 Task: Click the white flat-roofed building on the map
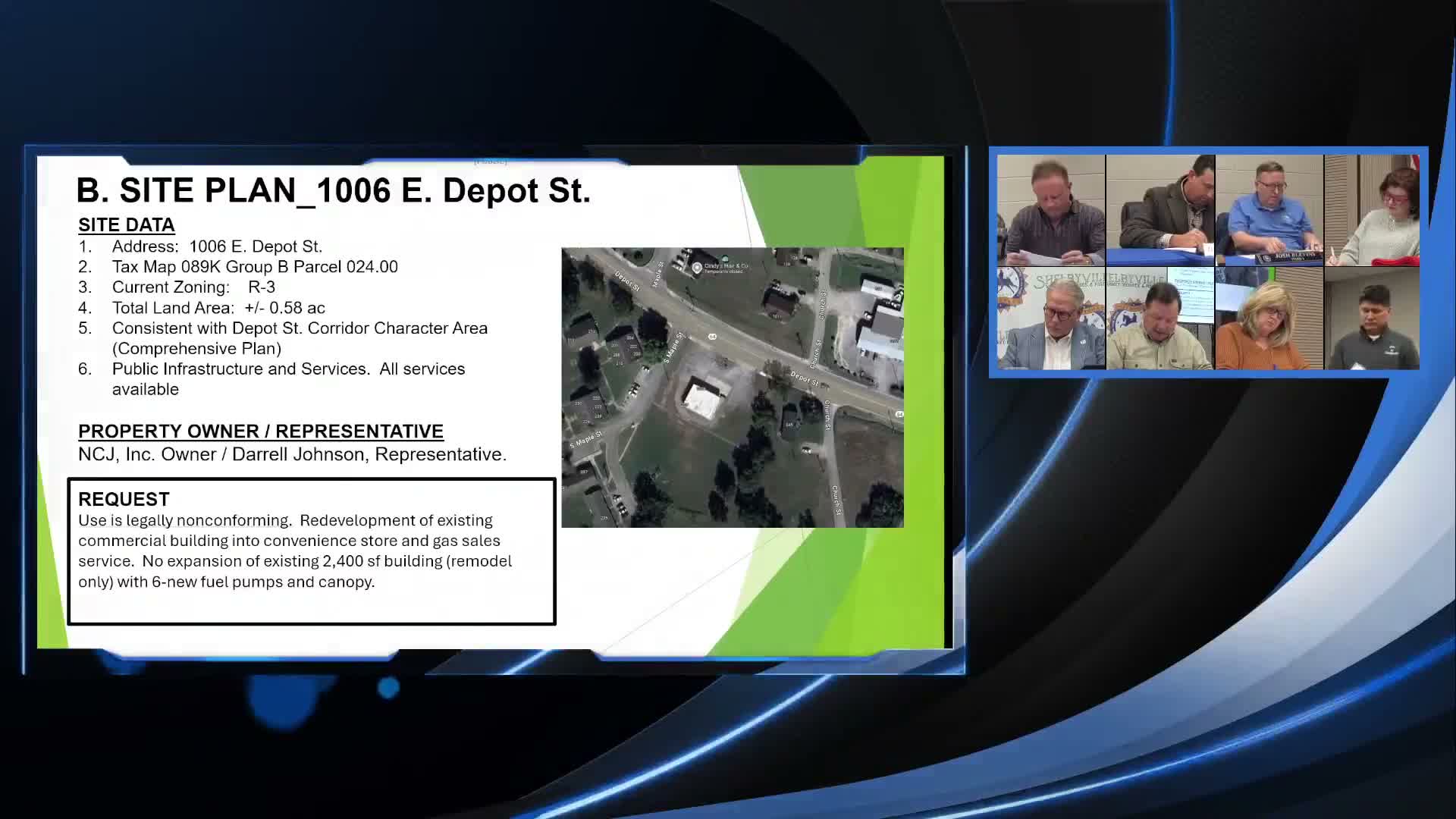coord(702,399)
